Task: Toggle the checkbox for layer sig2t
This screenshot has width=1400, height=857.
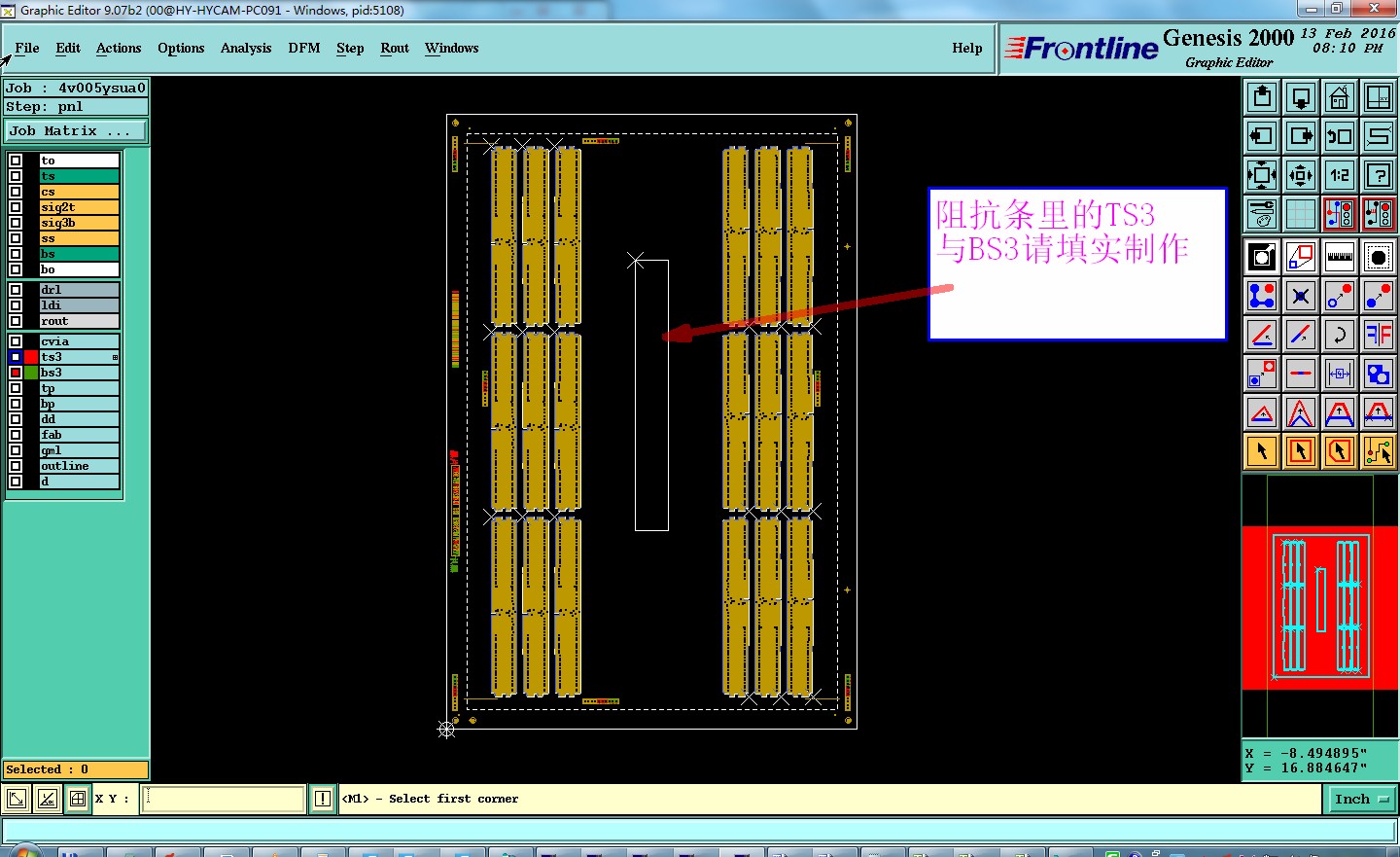Action: (16, 207)
